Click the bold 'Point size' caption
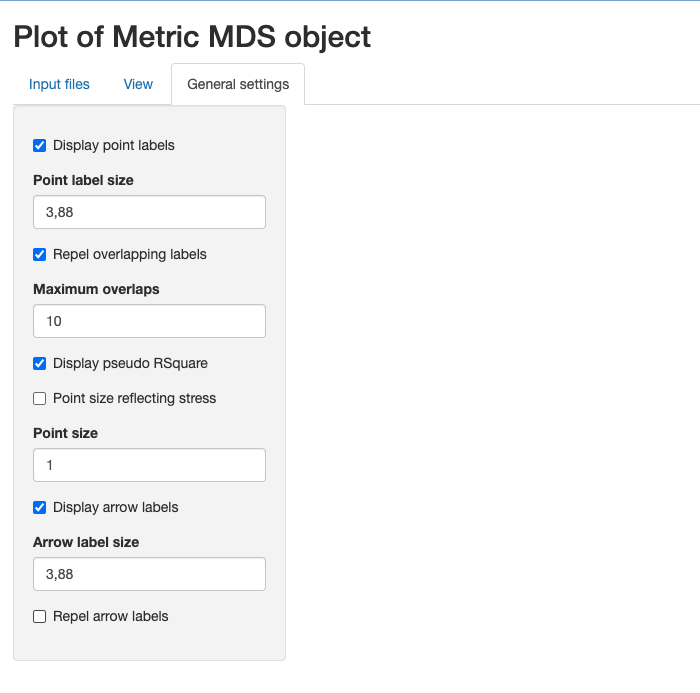This screenshot has width=700, height=693. pos(66,433)
